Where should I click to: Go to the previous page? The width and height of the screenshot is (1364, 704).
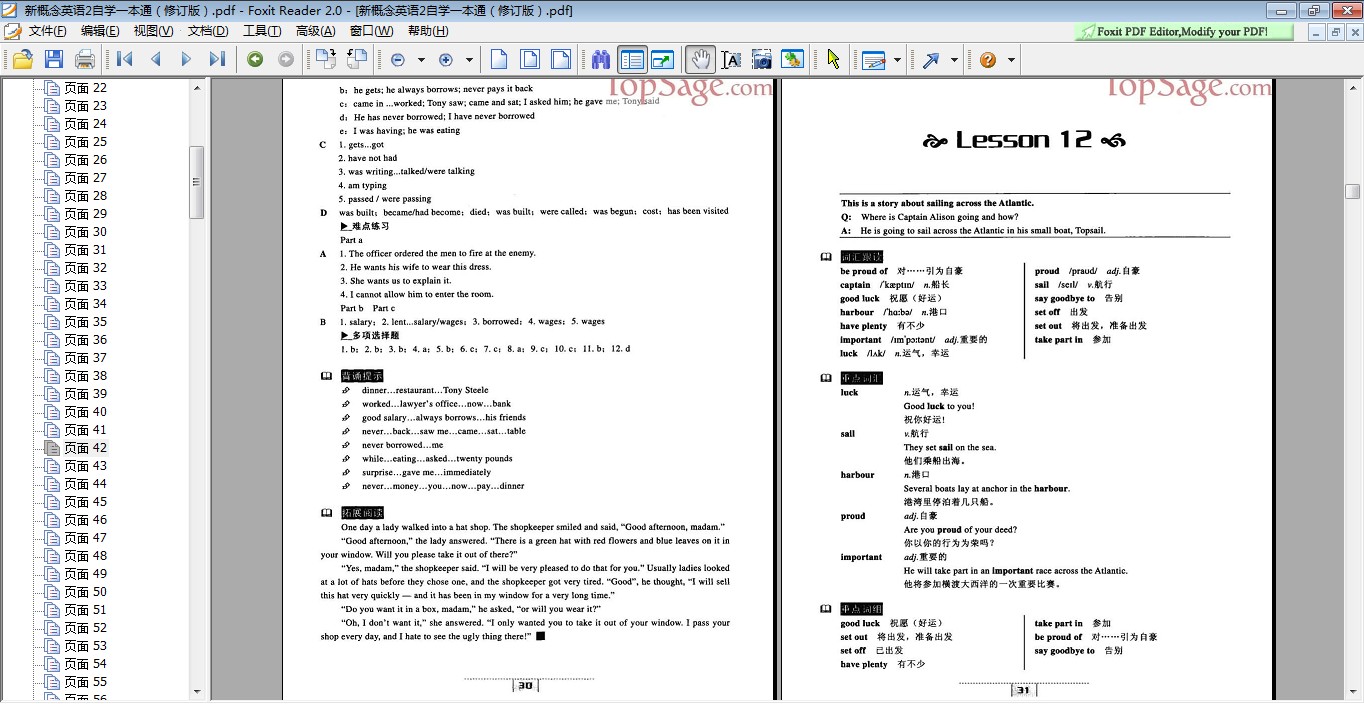pos(155,60)
